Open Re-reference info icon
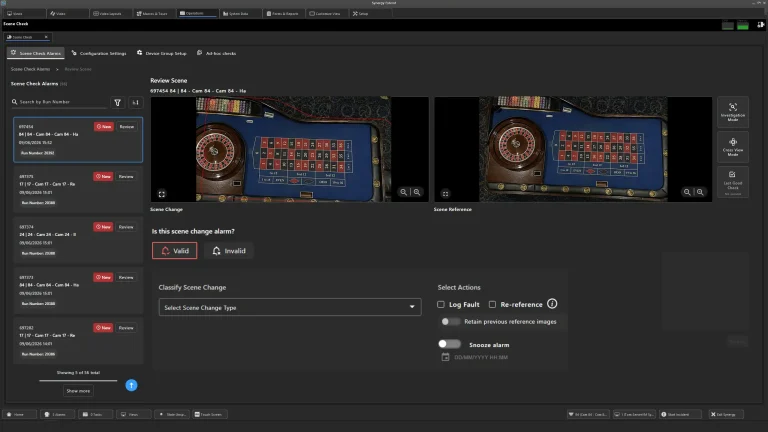 point(552,304)
